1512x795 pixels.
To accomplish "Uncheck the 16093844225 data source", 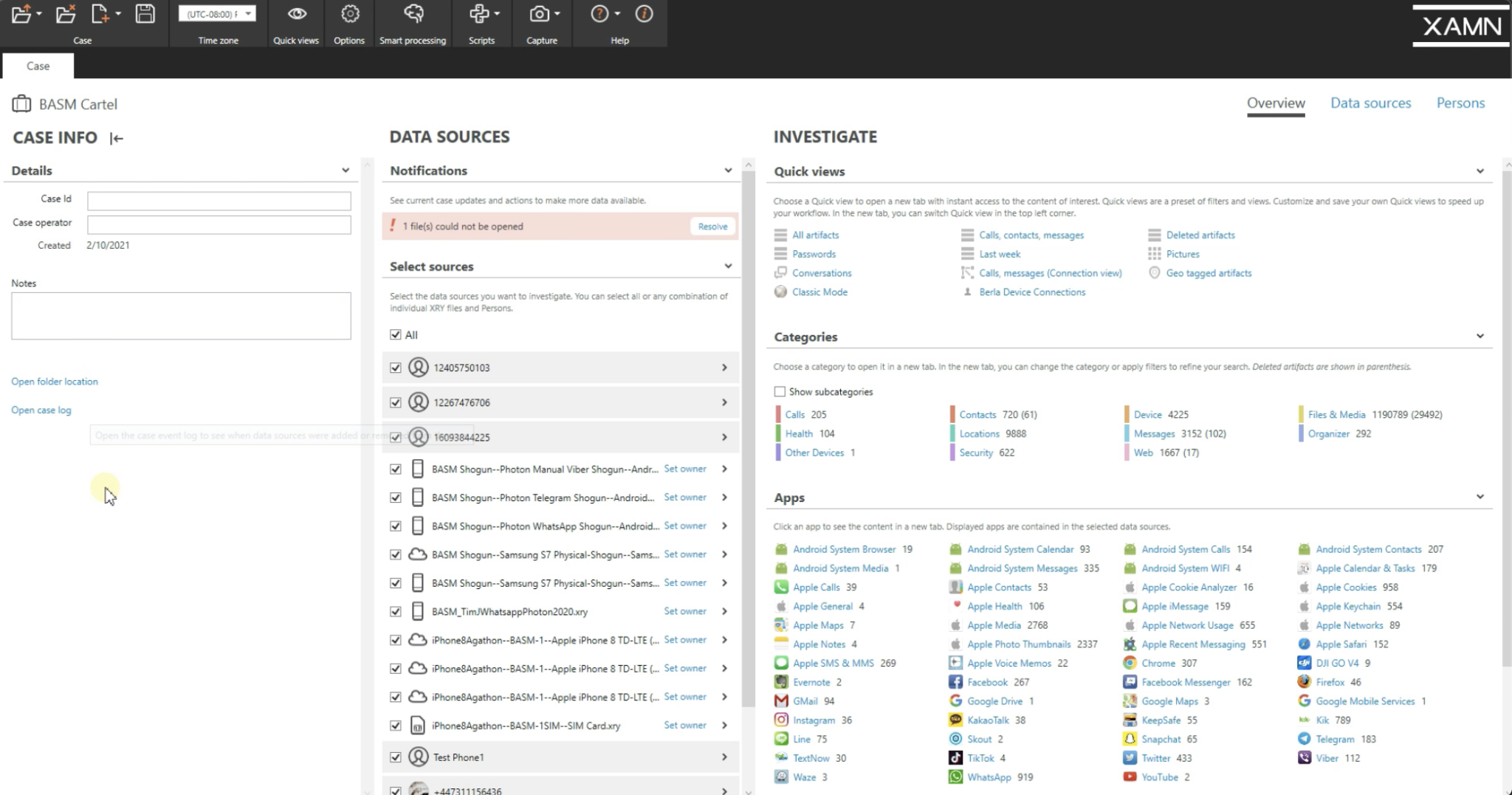I will pyautogui.click(x=395, y=437).
